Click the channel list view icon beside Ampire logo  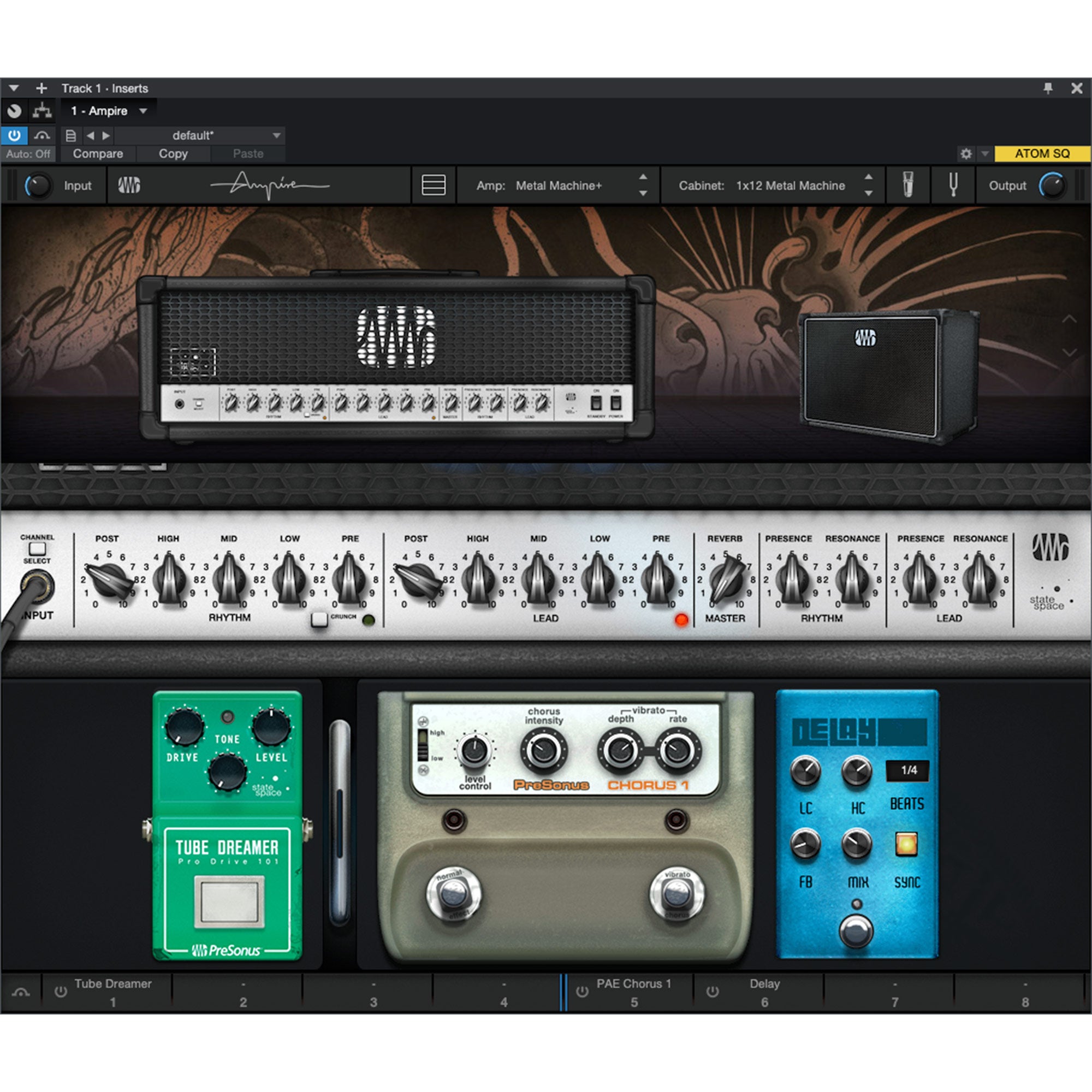coord(433,186)
